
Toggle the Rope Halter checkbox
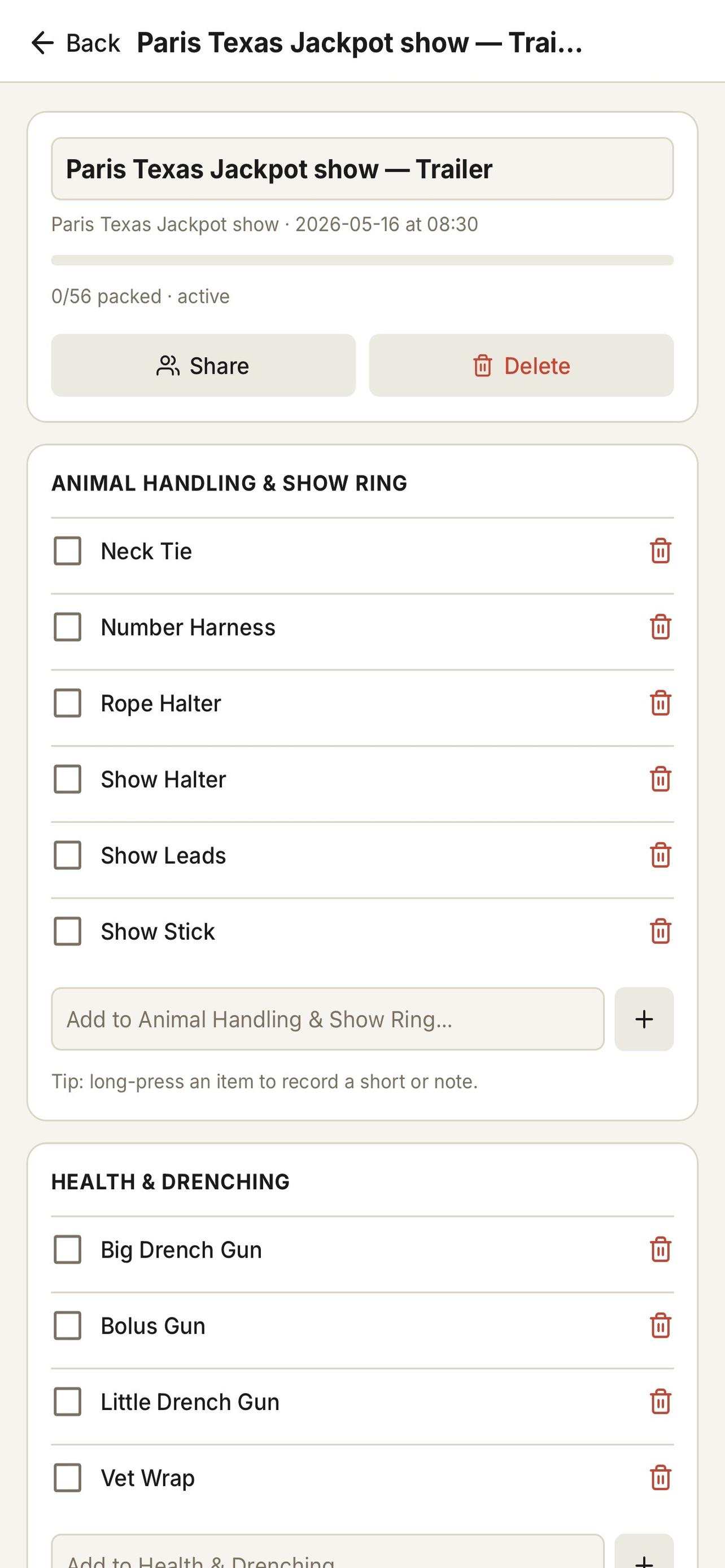coord(68,704)
